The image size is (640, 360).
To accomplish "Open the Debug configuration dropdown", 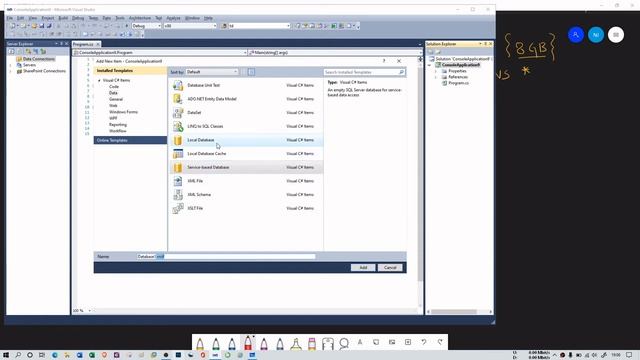I will point(146,26).
